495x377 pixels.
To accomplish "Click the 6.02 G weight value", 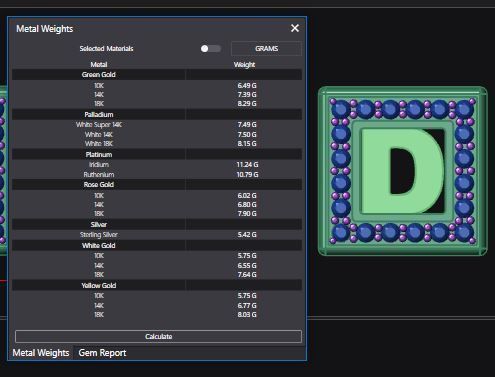I will pos(247,196).
